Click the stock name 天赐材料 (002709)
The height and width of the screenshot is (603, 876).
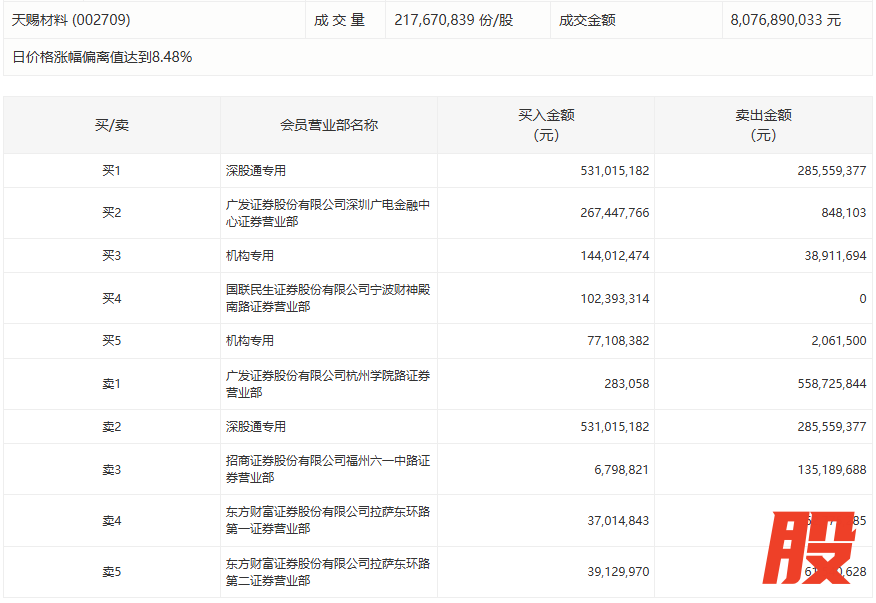[71, 20]
